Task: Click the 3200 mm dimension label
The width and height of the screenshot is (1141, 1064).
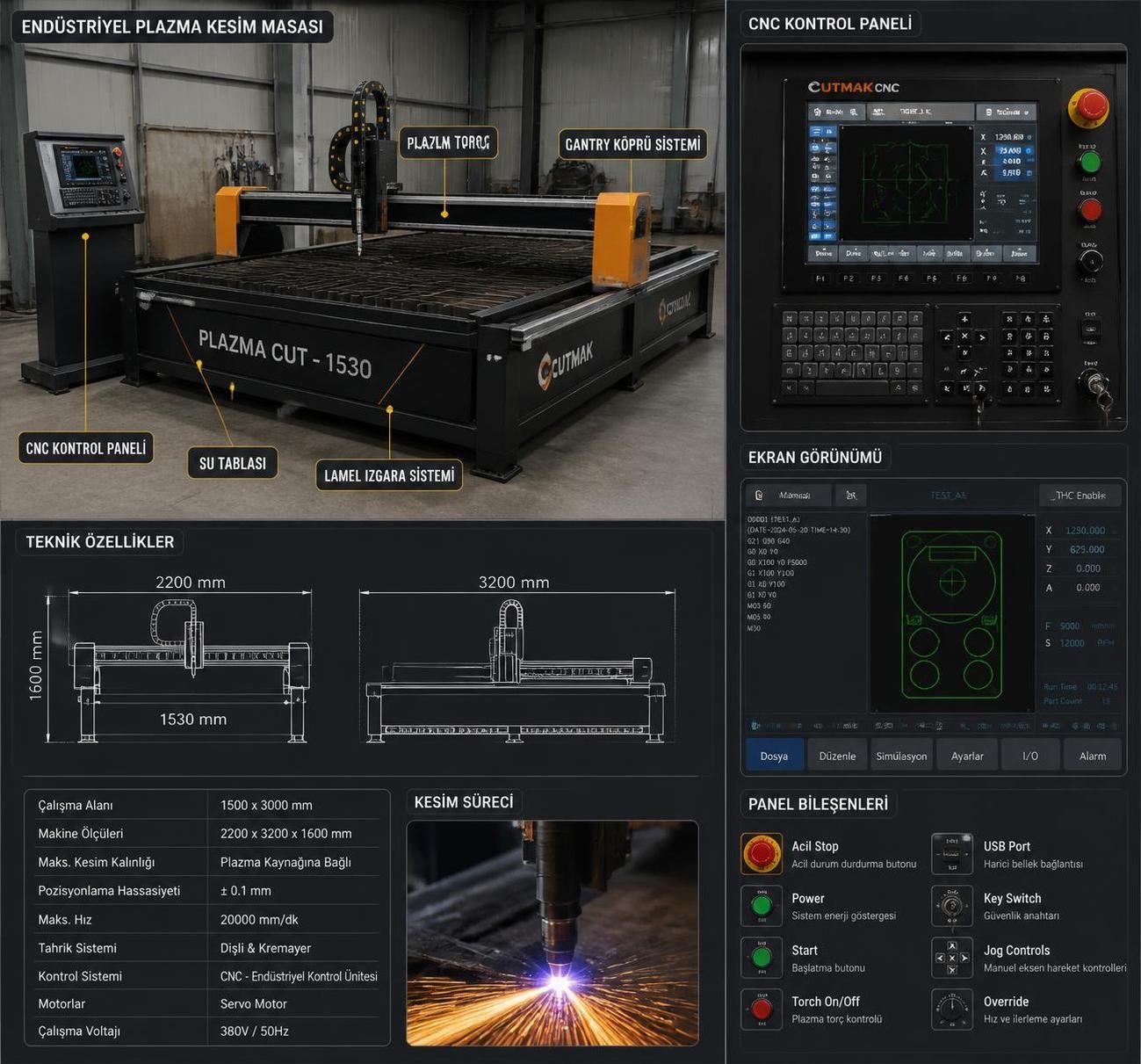Action: (x=514, y=582)
